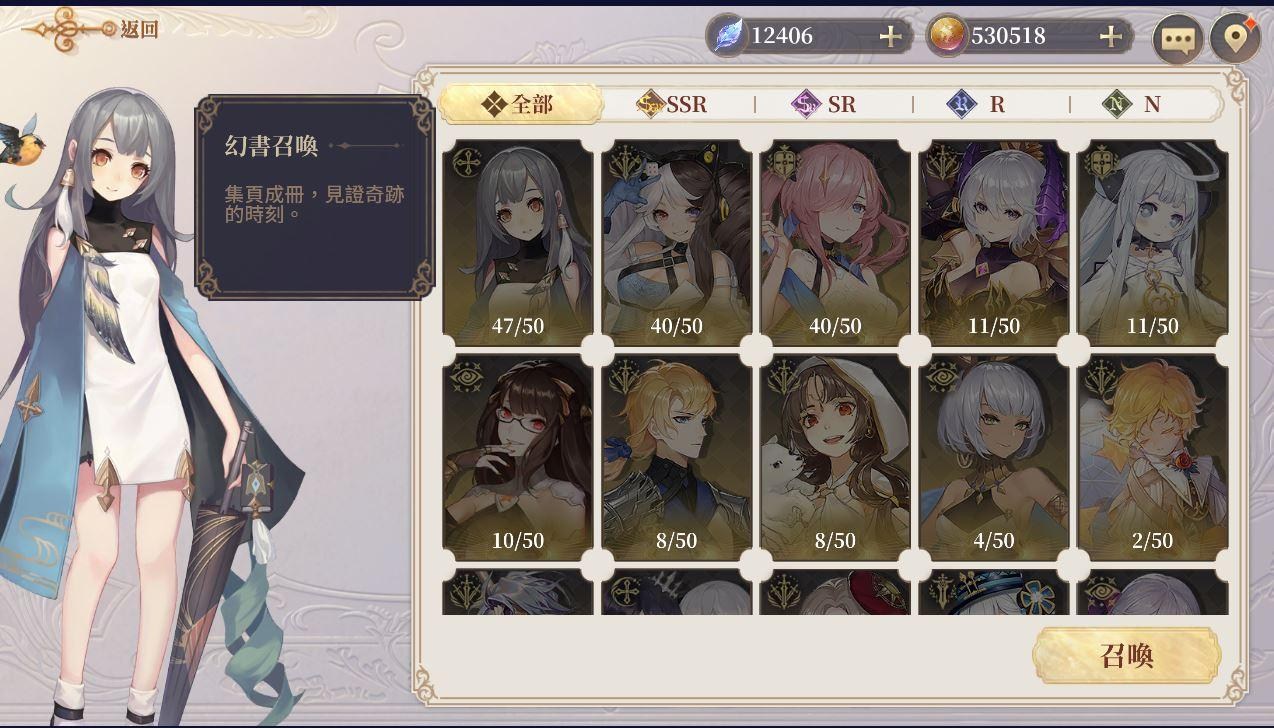Filter by the R rarity tab
The width and height of the screenshot is (1274, 728).
coord(981,104)
